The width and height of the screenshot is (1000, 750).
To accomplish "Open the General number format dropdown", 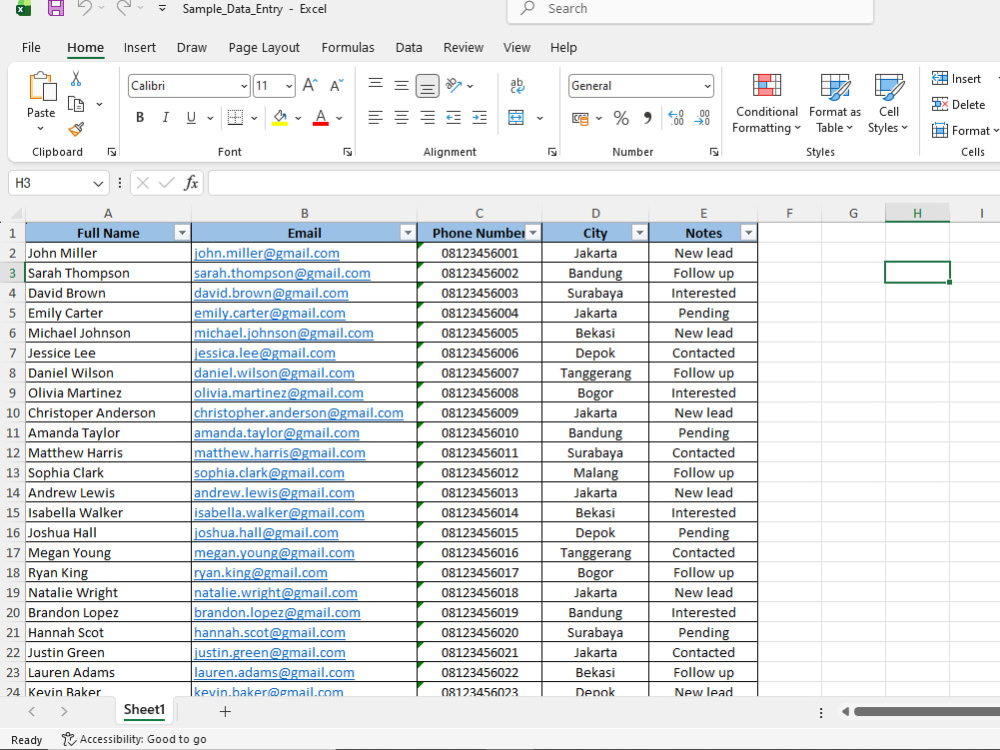I will (707, 86).
